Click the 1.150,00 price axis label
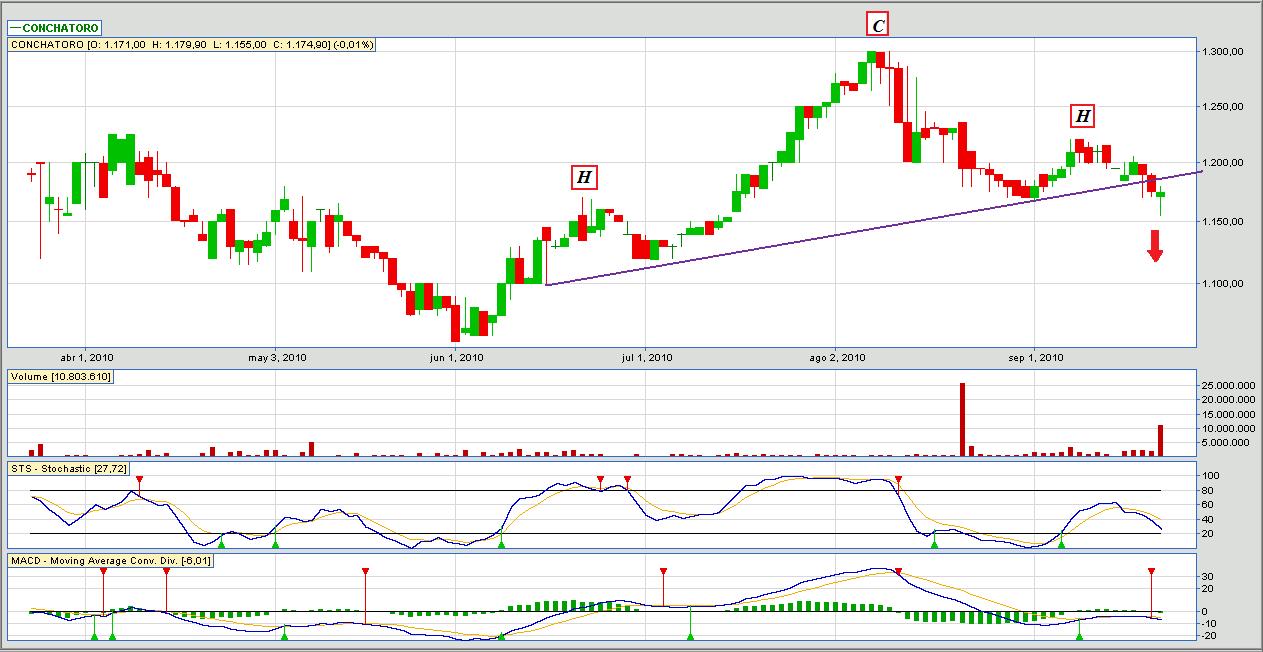This screenshot has height=652, width=1263. 1223,221
